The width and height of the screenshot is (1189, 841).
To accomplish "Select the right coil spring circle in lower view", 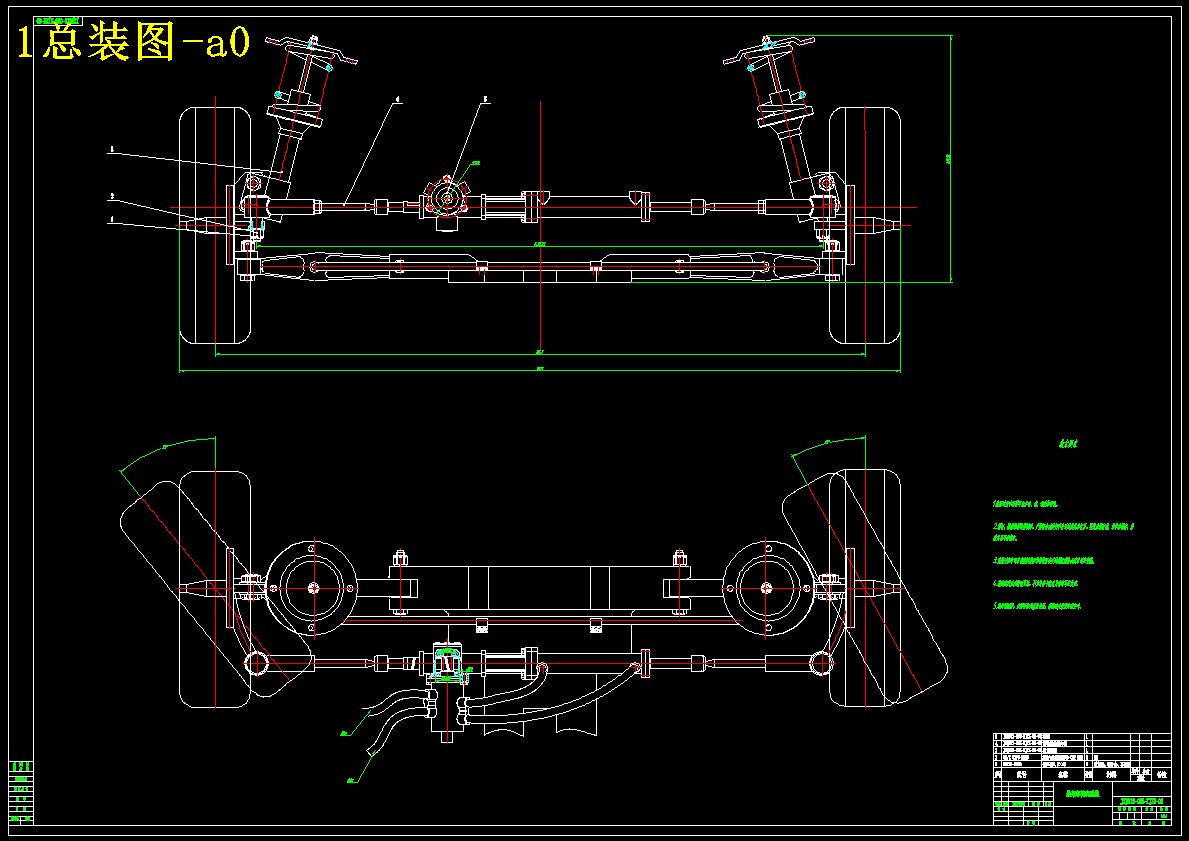I will pos(767,588).
